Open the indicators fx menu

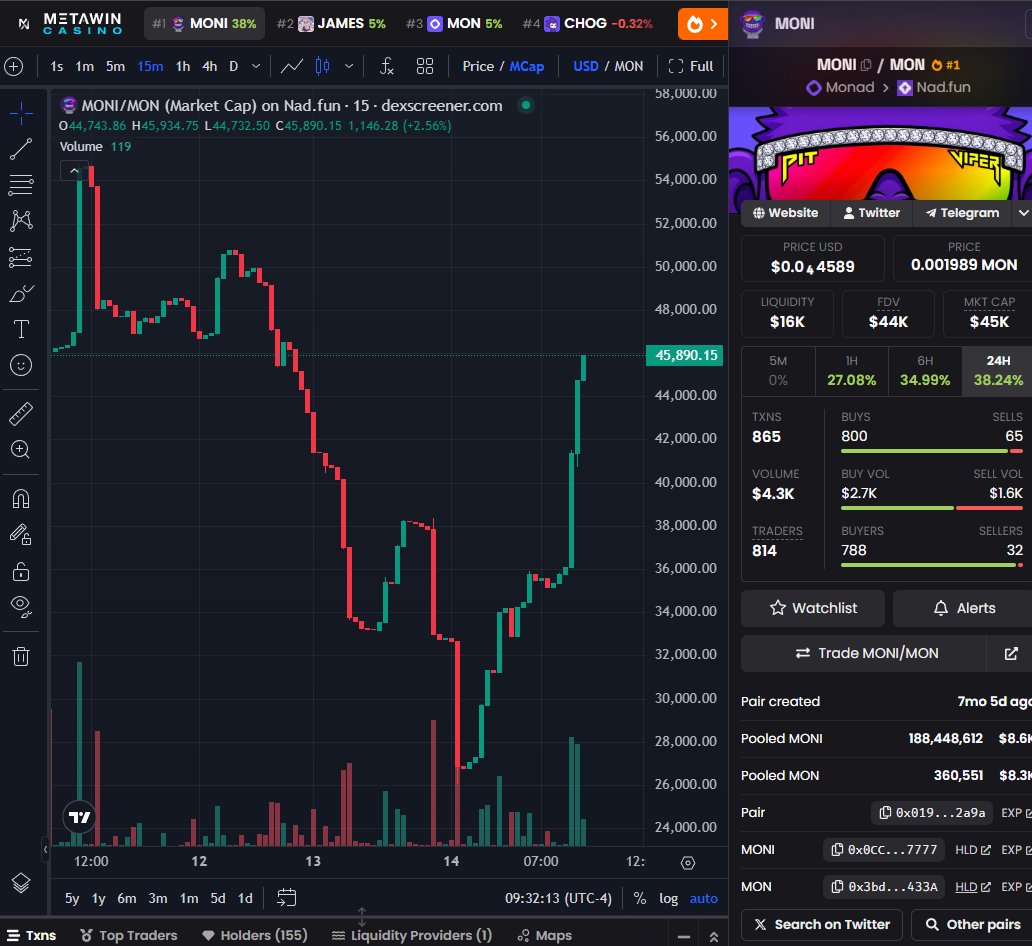point(387,66)
